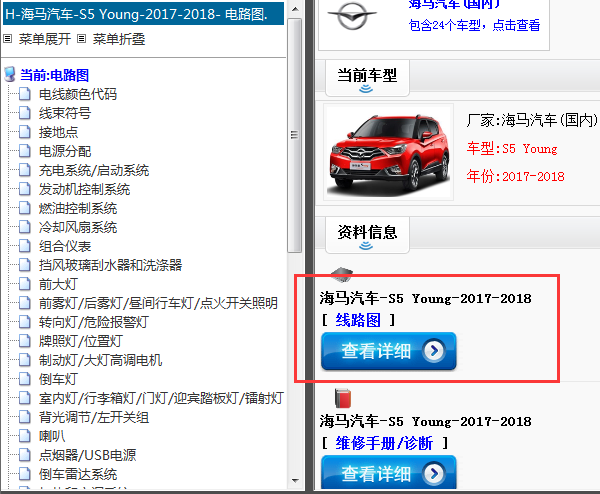Viewport: 600px width, 494px height.
Task: Click 查看详细 button under 线路图
Action: pos(388,351)
